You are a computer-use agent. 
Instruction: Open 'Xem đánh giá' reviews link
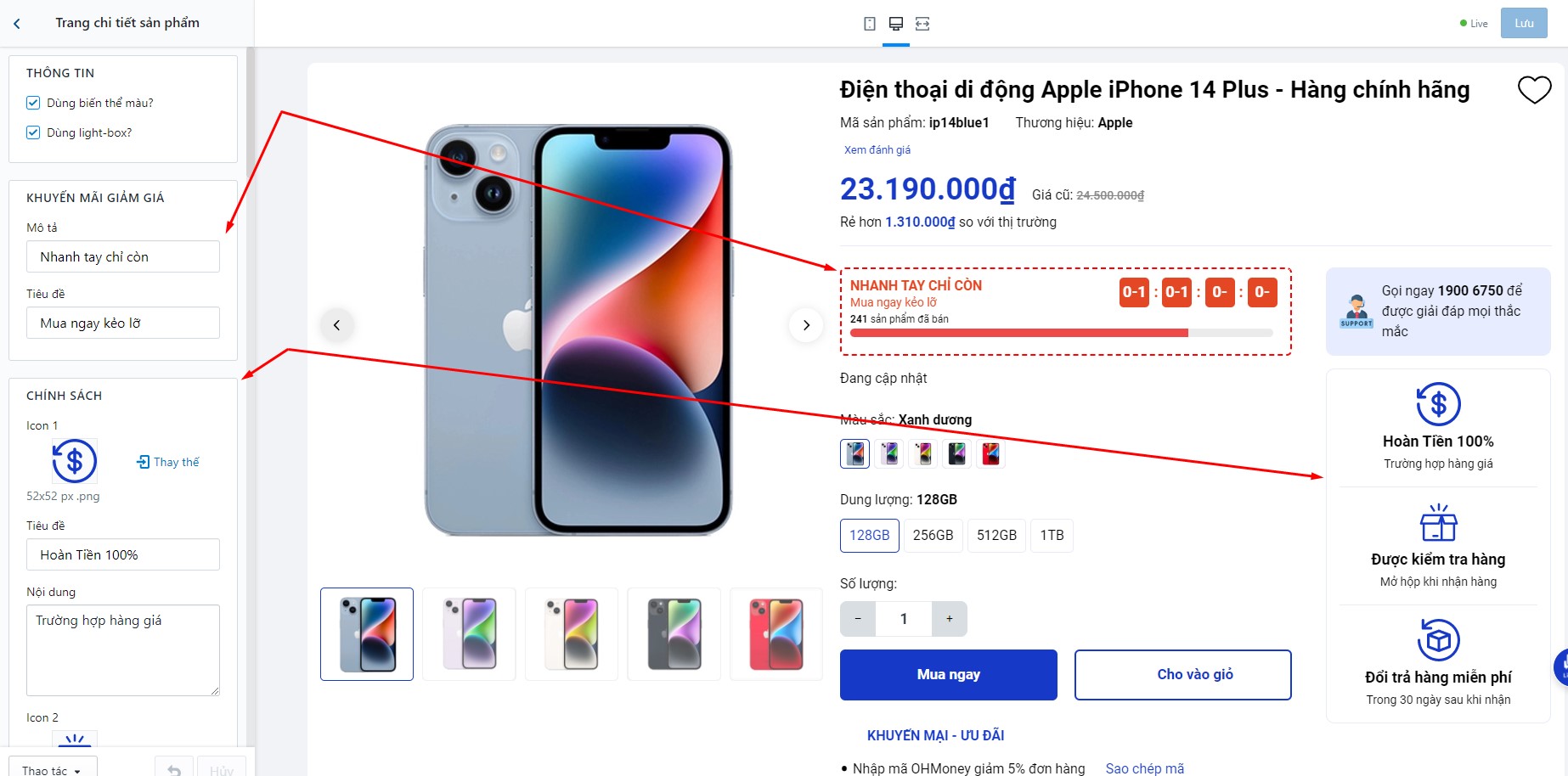(877, 150)
